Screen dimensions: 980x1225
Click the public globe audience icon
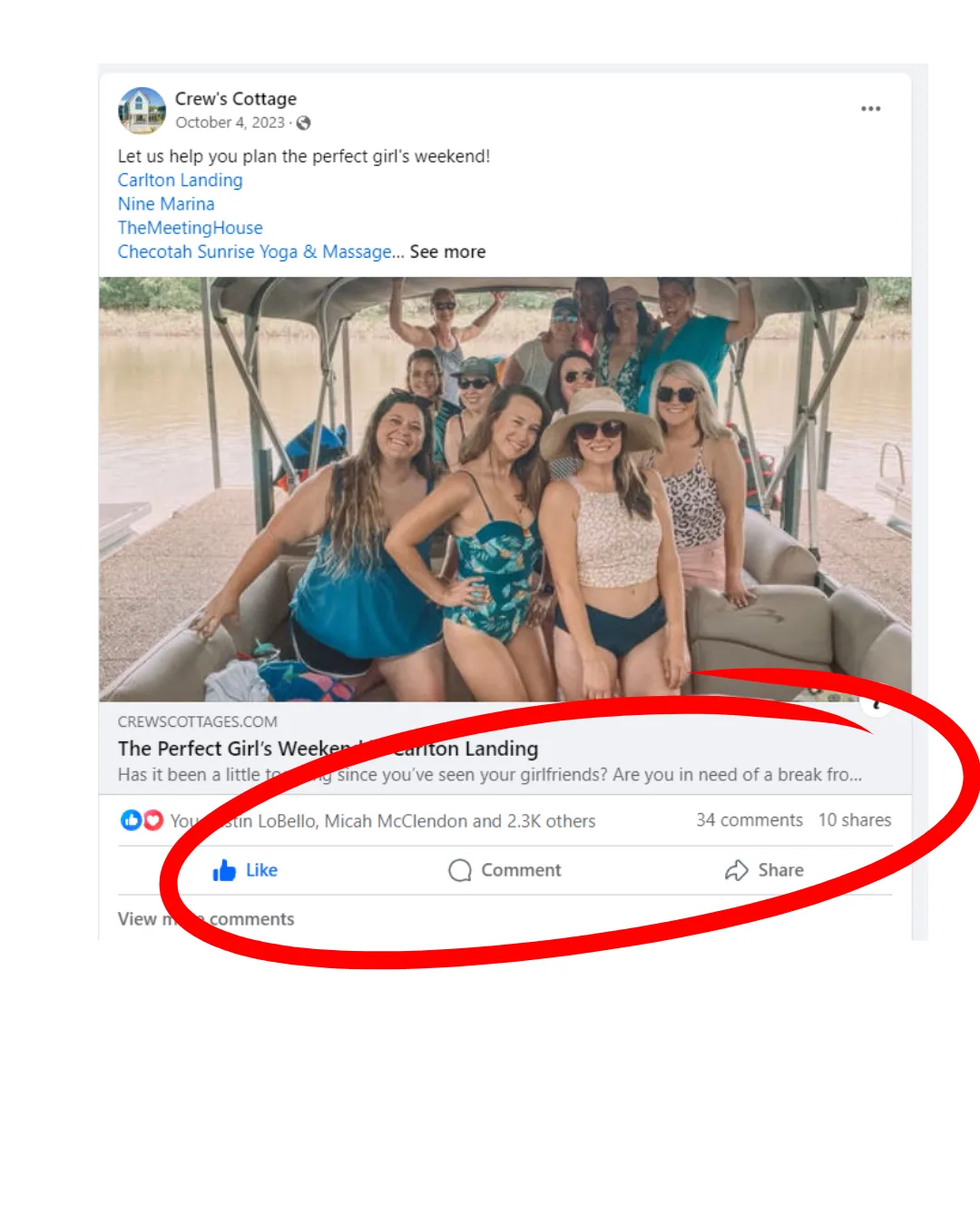tap(304, 123)
